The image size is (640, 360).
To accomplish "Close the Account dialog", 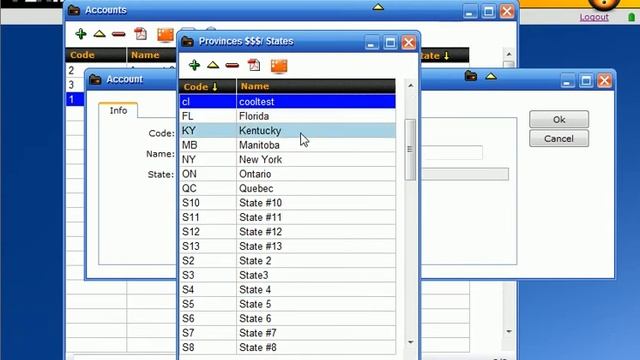I will [x=604, y=80].
